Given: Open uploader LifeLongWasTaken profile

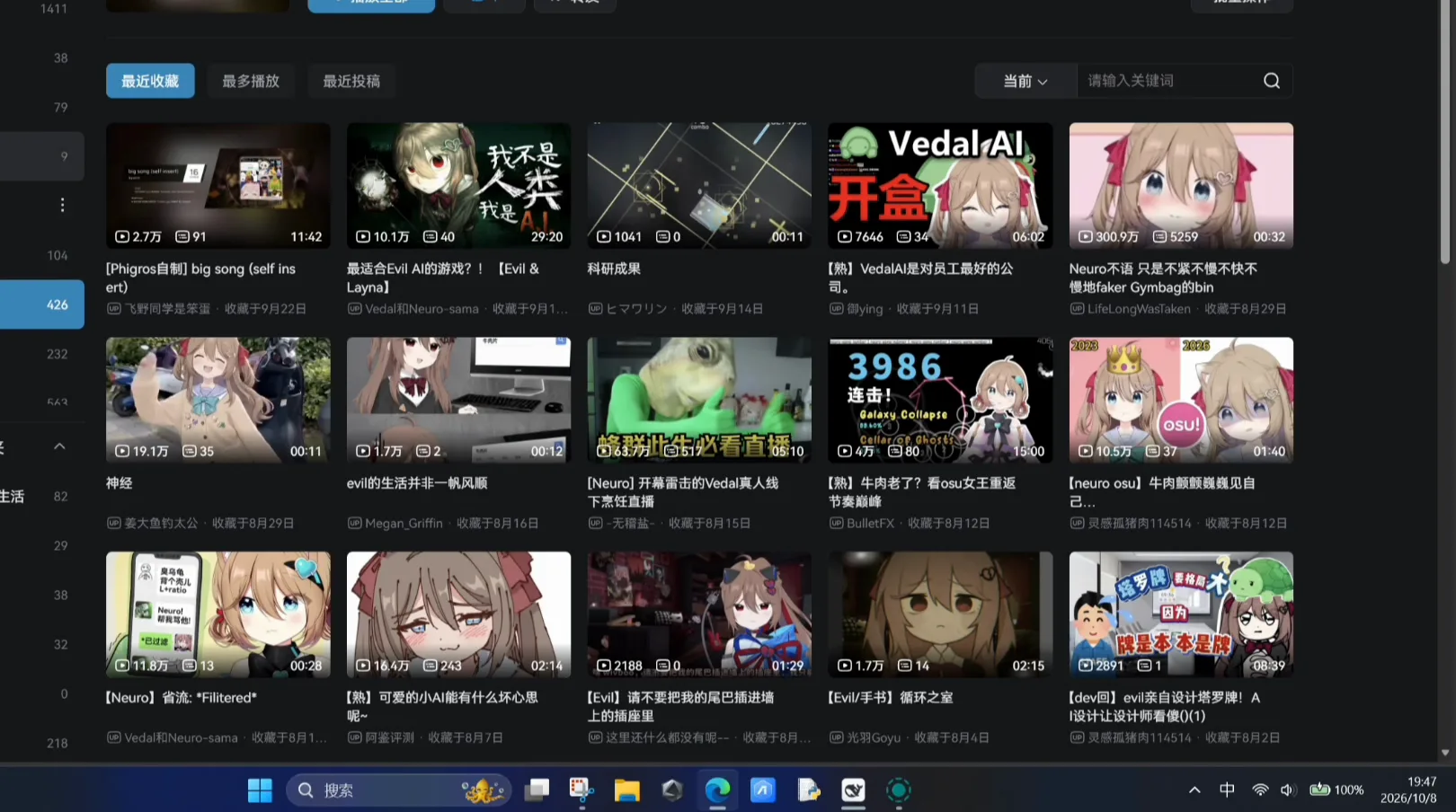Looking at the screenshot, I should 1139,309.
